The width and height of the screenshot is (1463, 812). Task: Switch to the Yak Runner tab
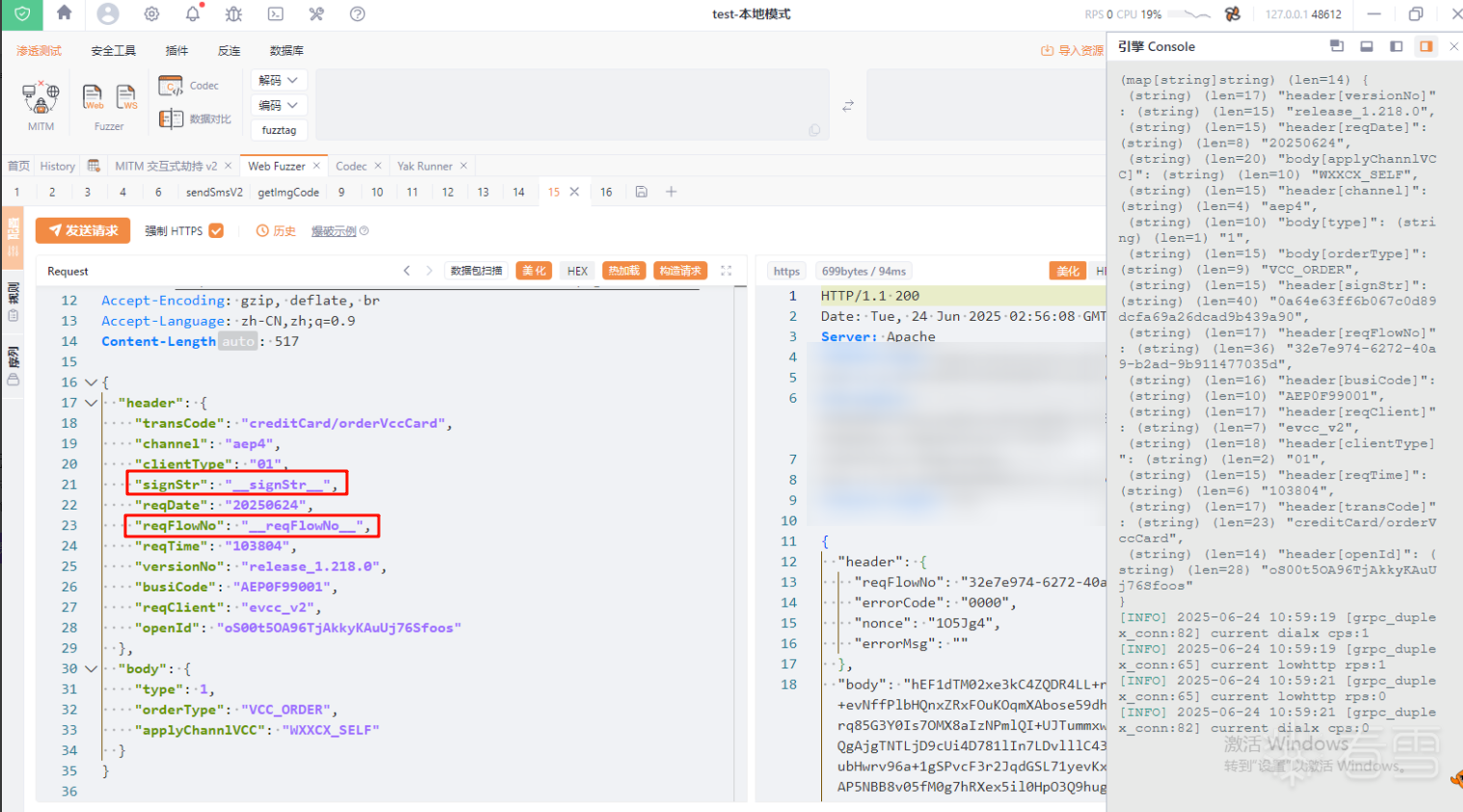pyautogui.click(x=424, y=166)
